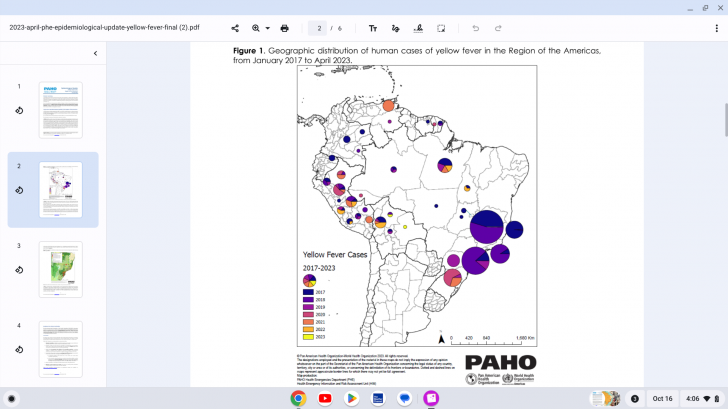Image resolution: width=728 pixels, height=409 pixels.
Task: Open Chrome from the shelf
Action: click(297, 398)
